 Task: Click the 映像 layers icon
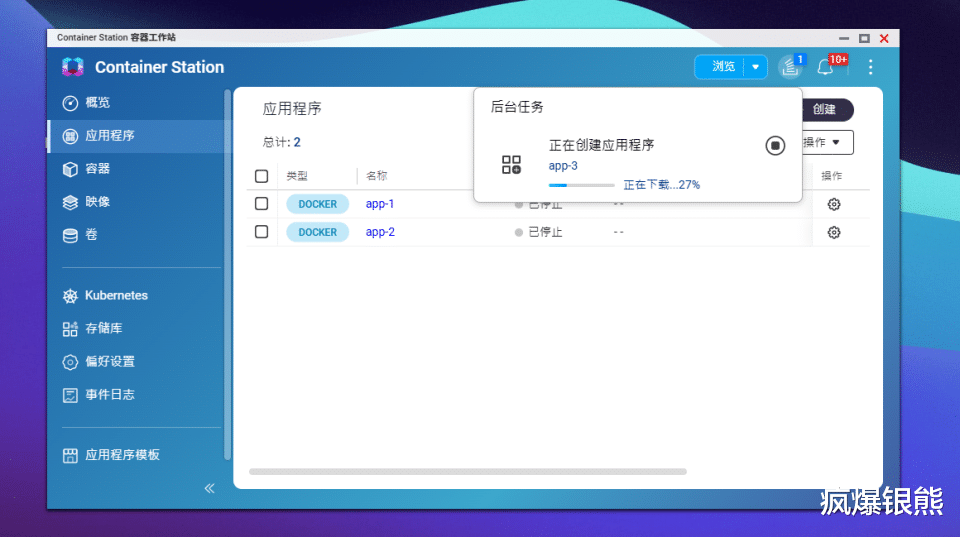(70, 202)
